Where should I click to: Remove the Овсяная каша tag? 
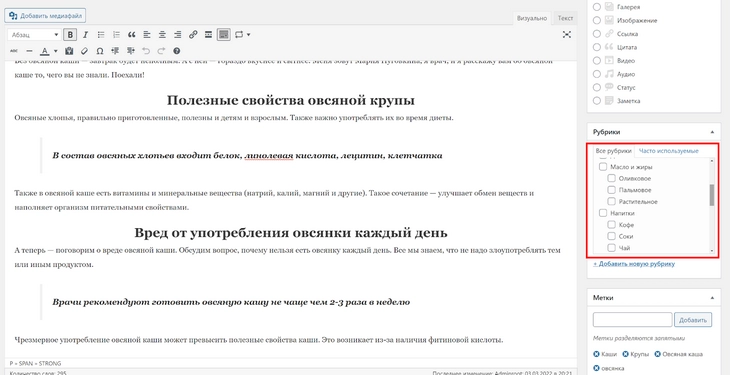(x=657, y=354)
